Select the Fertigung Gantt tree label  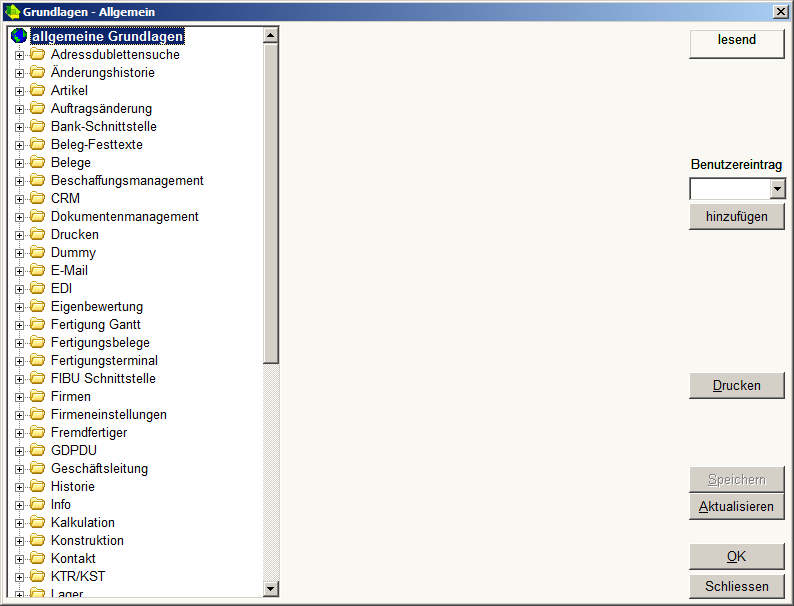click(96, 325)
